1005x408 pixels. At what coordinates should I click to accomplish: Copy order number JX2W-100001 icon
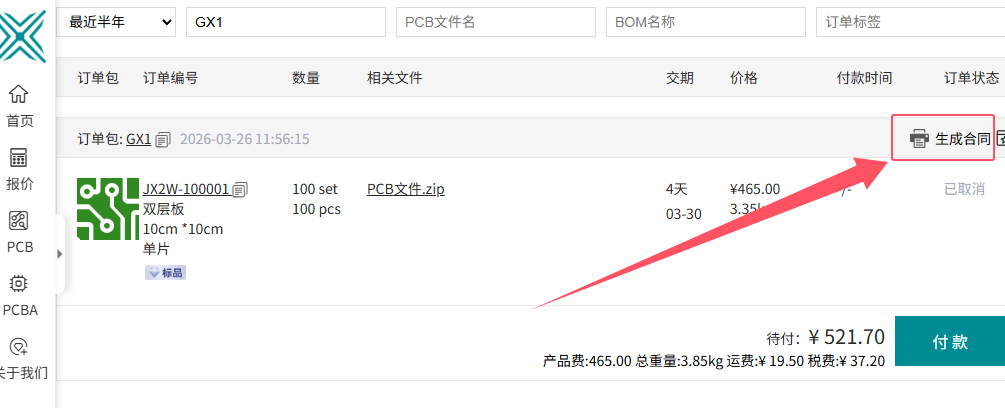(x=240, y=189)
